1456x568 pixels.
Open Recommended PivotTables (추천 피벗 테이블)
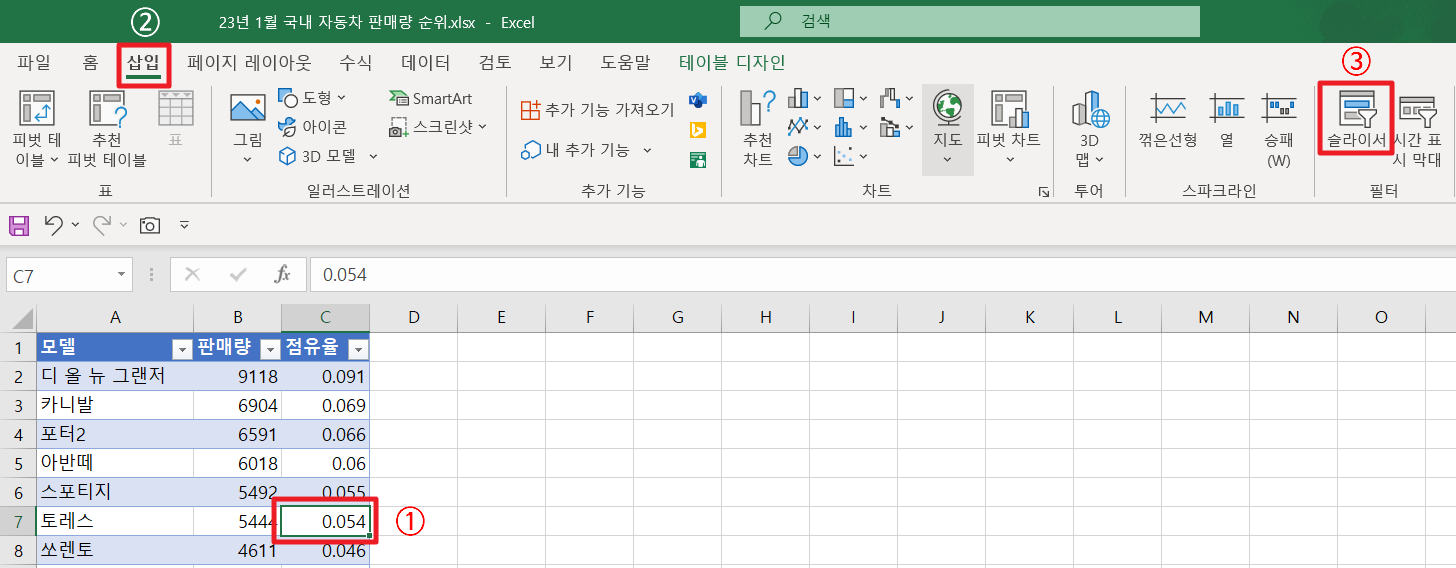coord(106,128)
